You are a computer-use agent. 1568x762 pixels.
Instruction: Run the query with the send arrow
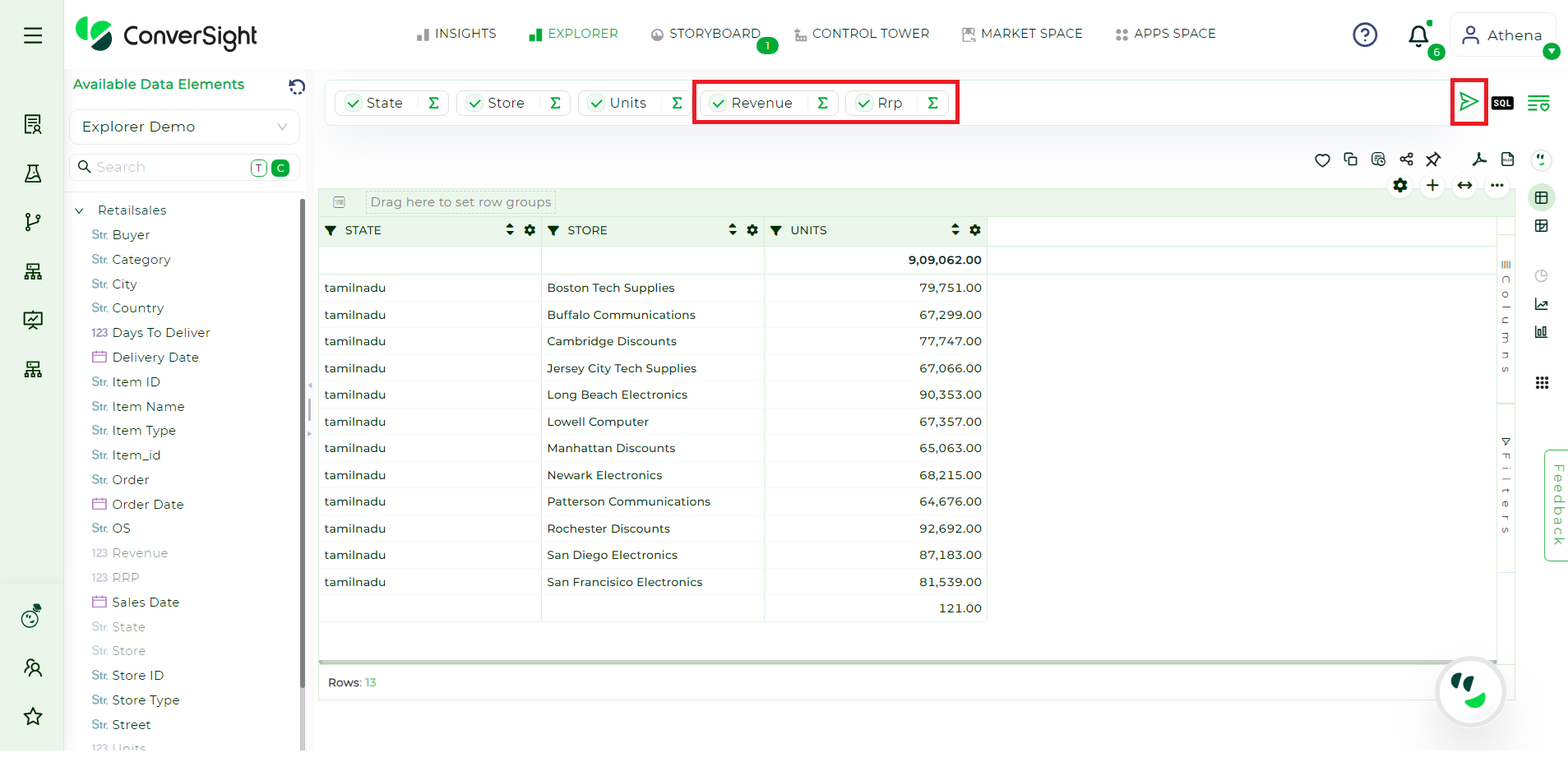pyautogui.click(x=1469, y=102)
